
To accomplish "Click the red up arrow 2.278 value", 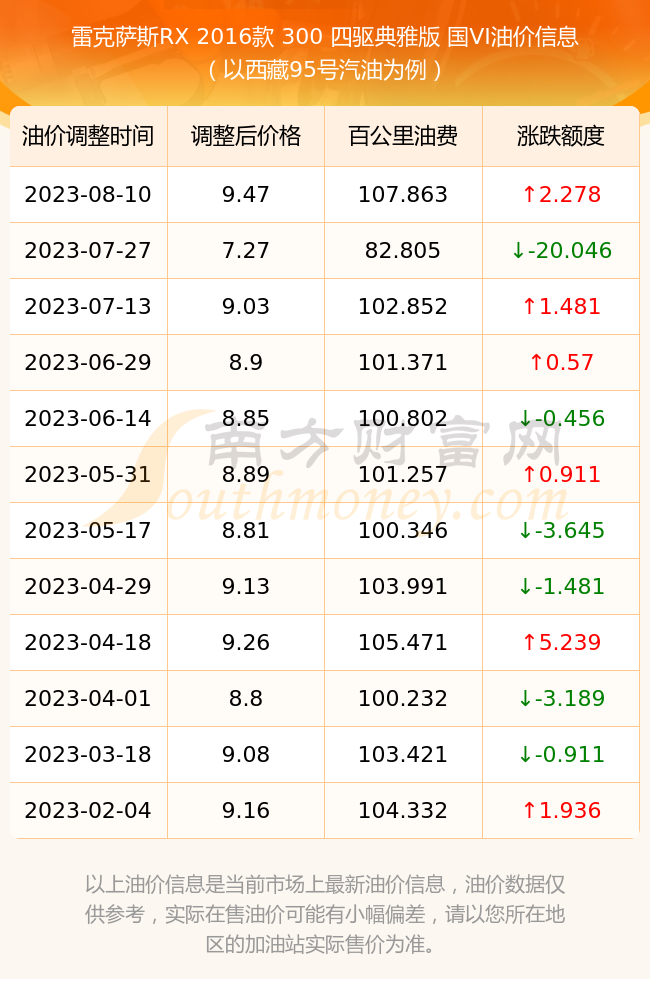I will (x=561, y=195).
